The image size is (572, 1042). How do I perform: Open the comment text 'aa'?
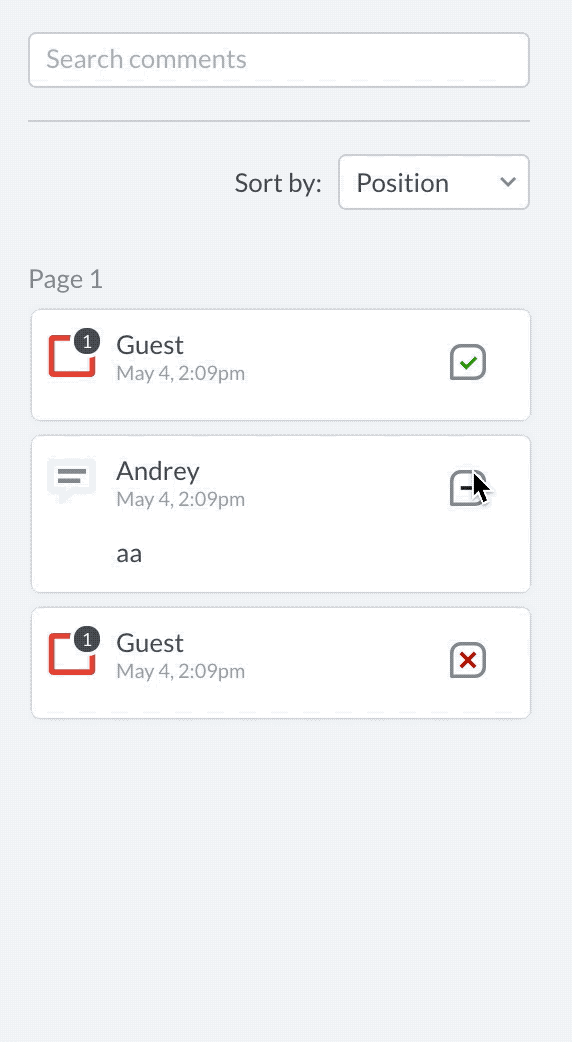(x=129, y=554)
